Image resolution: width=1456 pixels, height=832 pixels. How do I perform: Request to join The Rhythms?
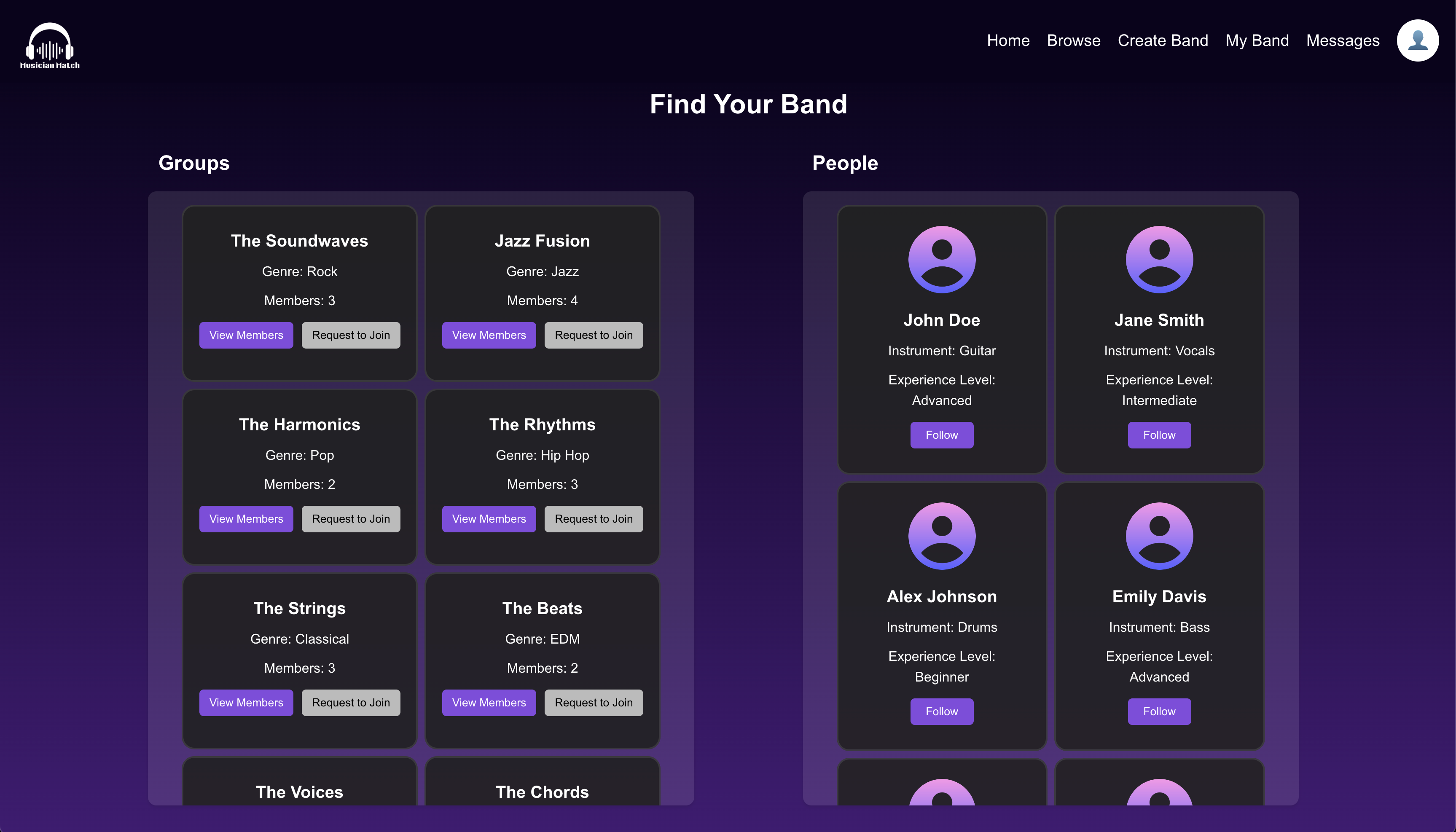pyautogui.click(x=593, y=519)
